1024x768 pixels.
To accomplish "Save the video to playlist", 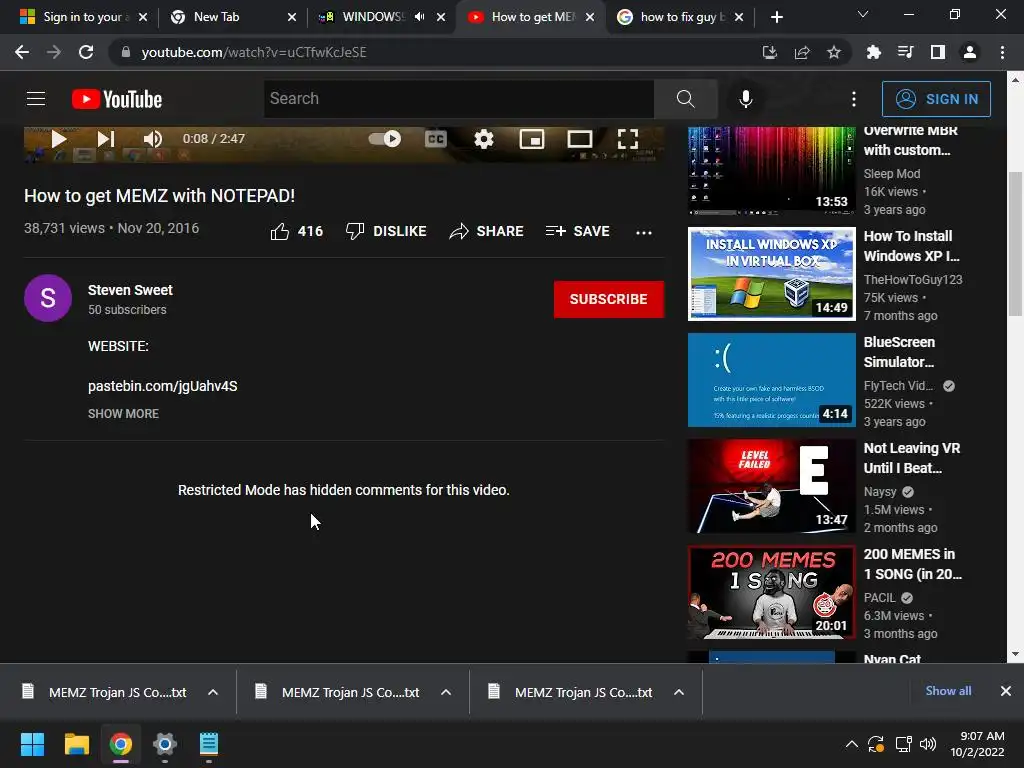I will pos(577,231).
